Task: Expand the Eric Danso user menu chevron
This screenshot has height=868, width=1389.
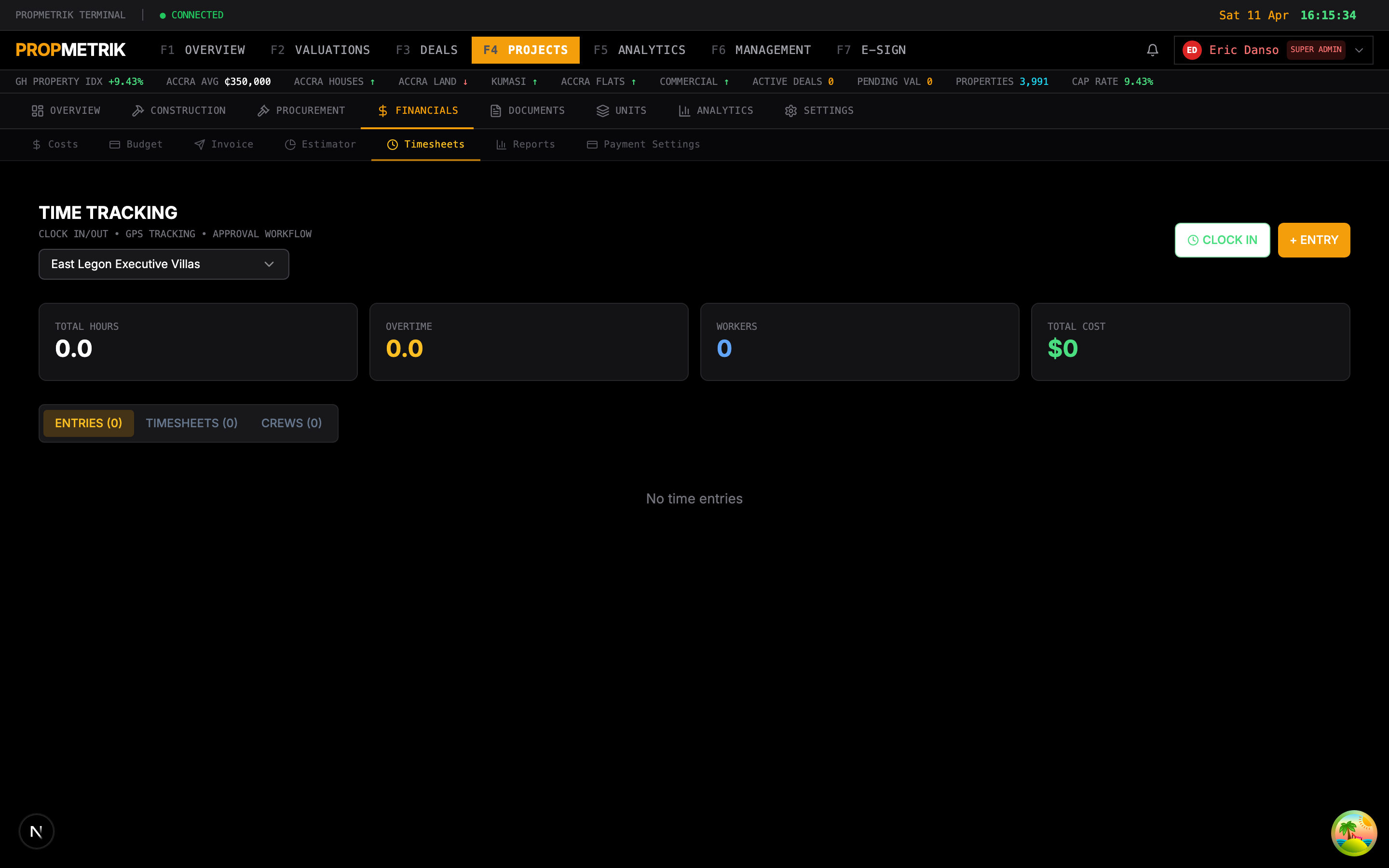Action: (x=1359, y=50)
